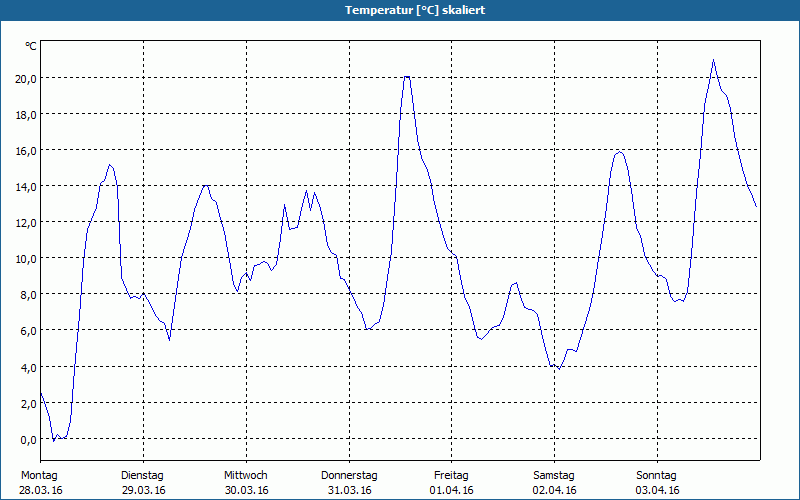Viewport: 800px width, 500px height.
Task: Click the 0,0 y-axis value
Action: [28, 440]
